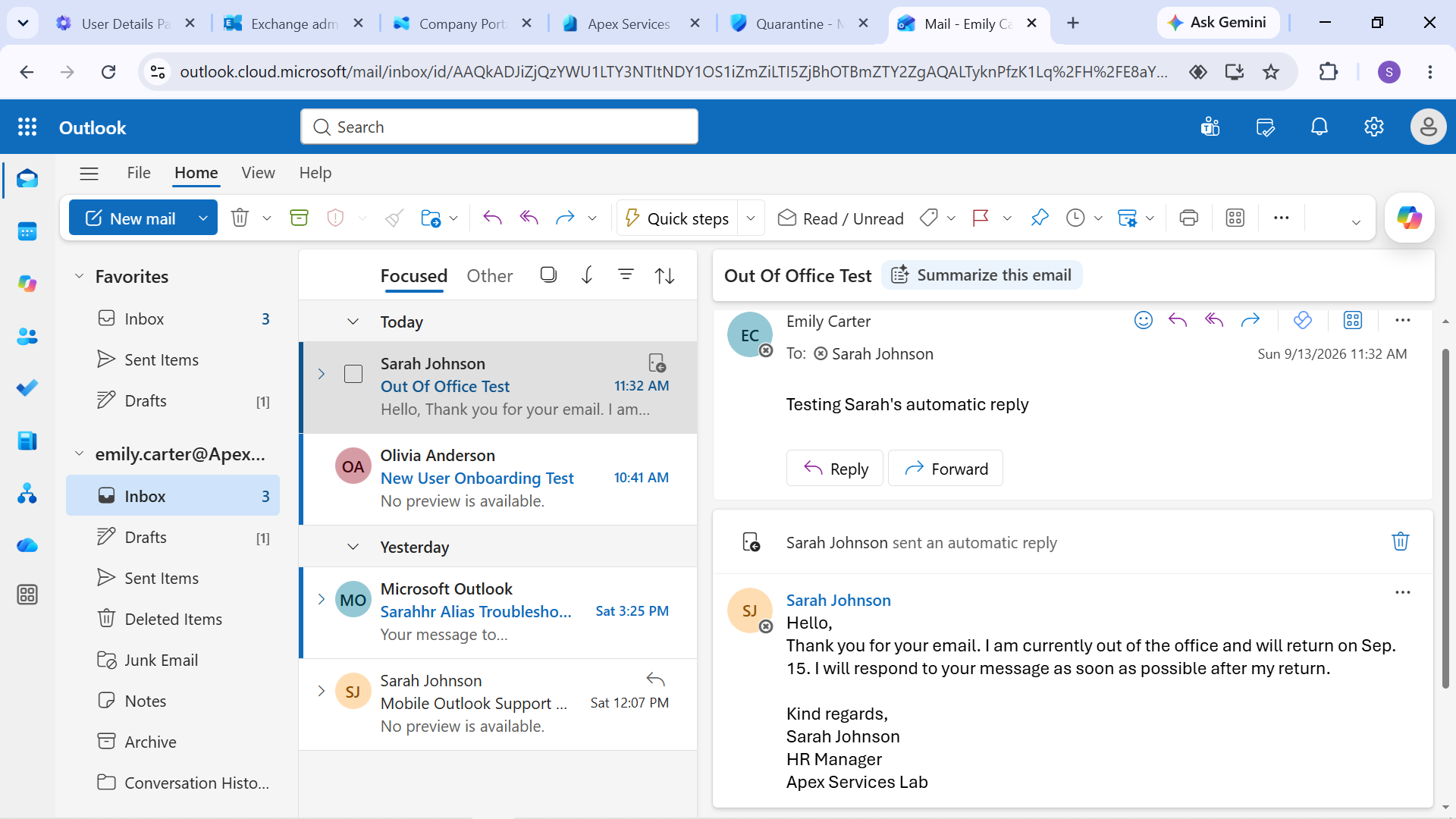Toggle the navigation pane hamburger button

pos(89,173)
